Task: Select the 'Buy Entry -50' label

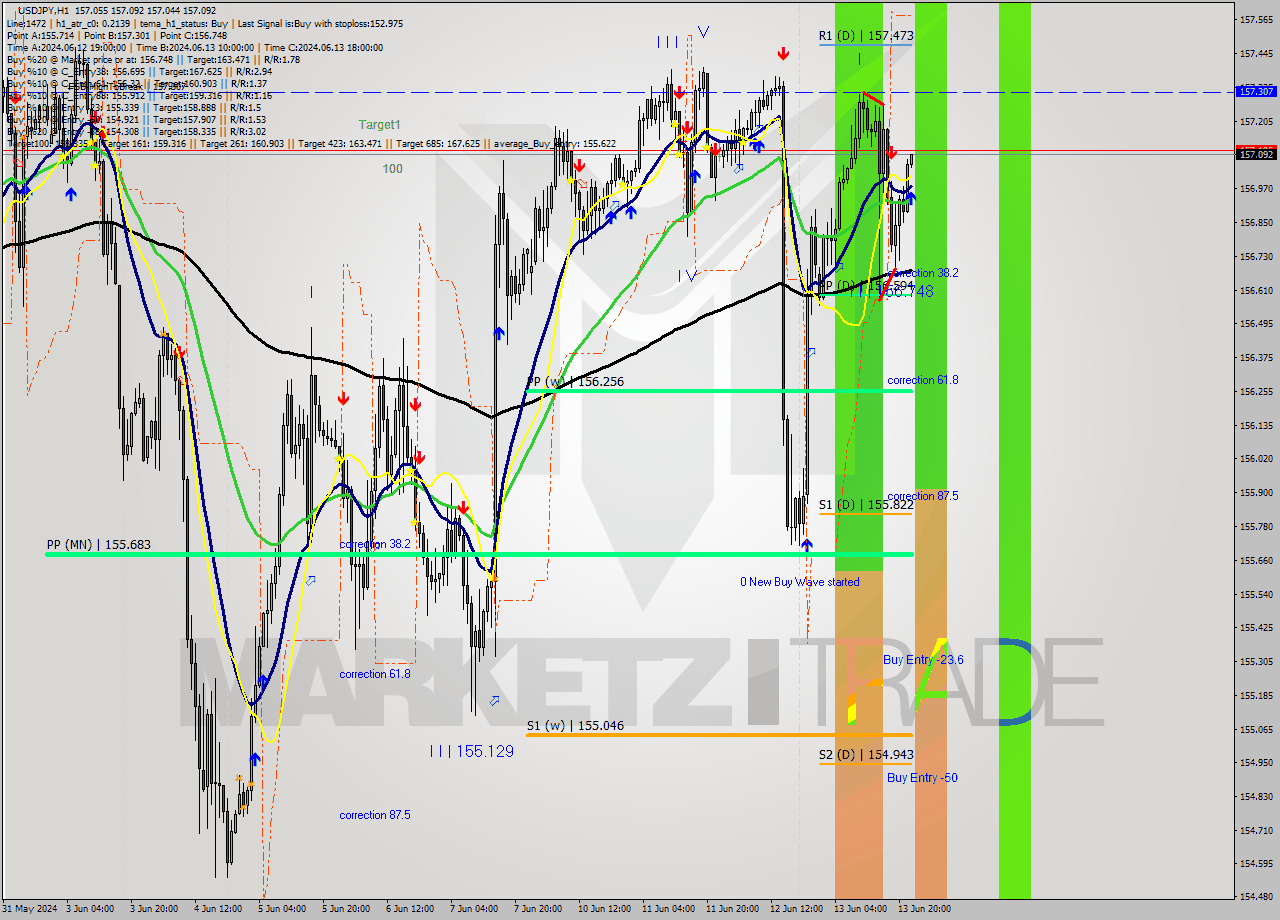Action: pyautogui.click(x=922, y=778)
